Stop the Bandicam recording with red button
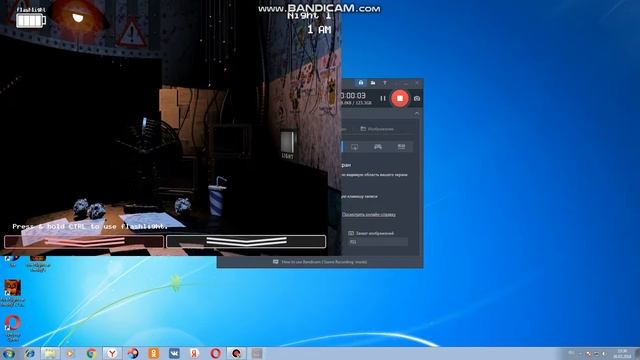The image size is (640, 360). pyautogui.click(x=400, y=98)
